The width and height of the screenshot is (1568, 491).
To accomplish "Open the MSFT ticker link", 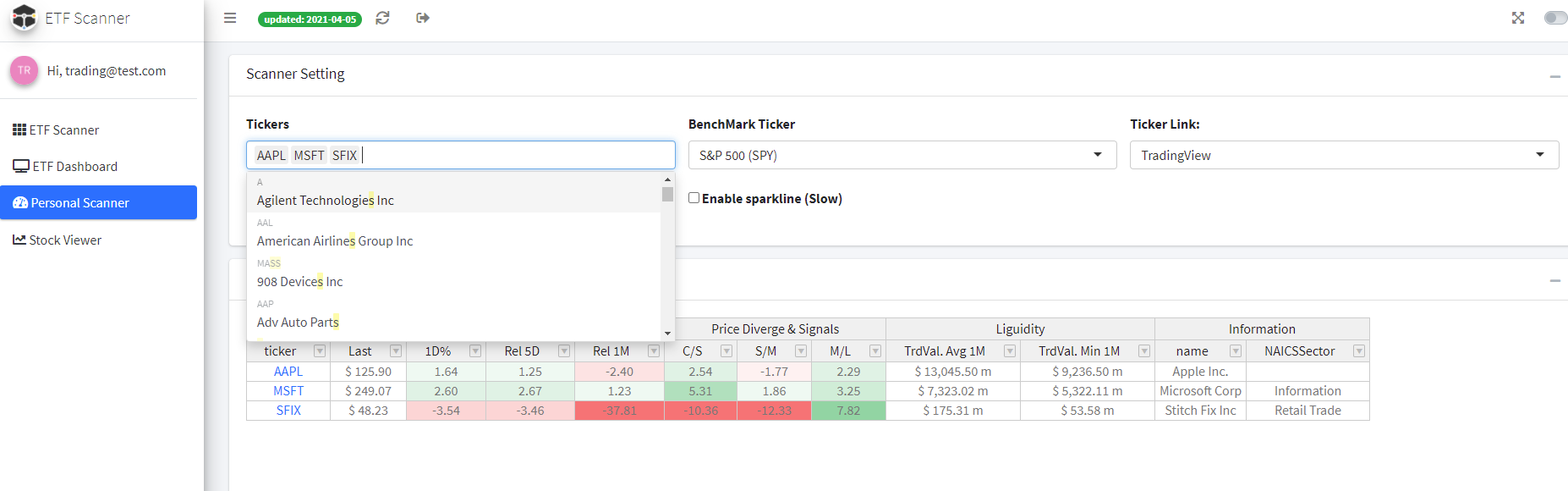I will point(288,390).
